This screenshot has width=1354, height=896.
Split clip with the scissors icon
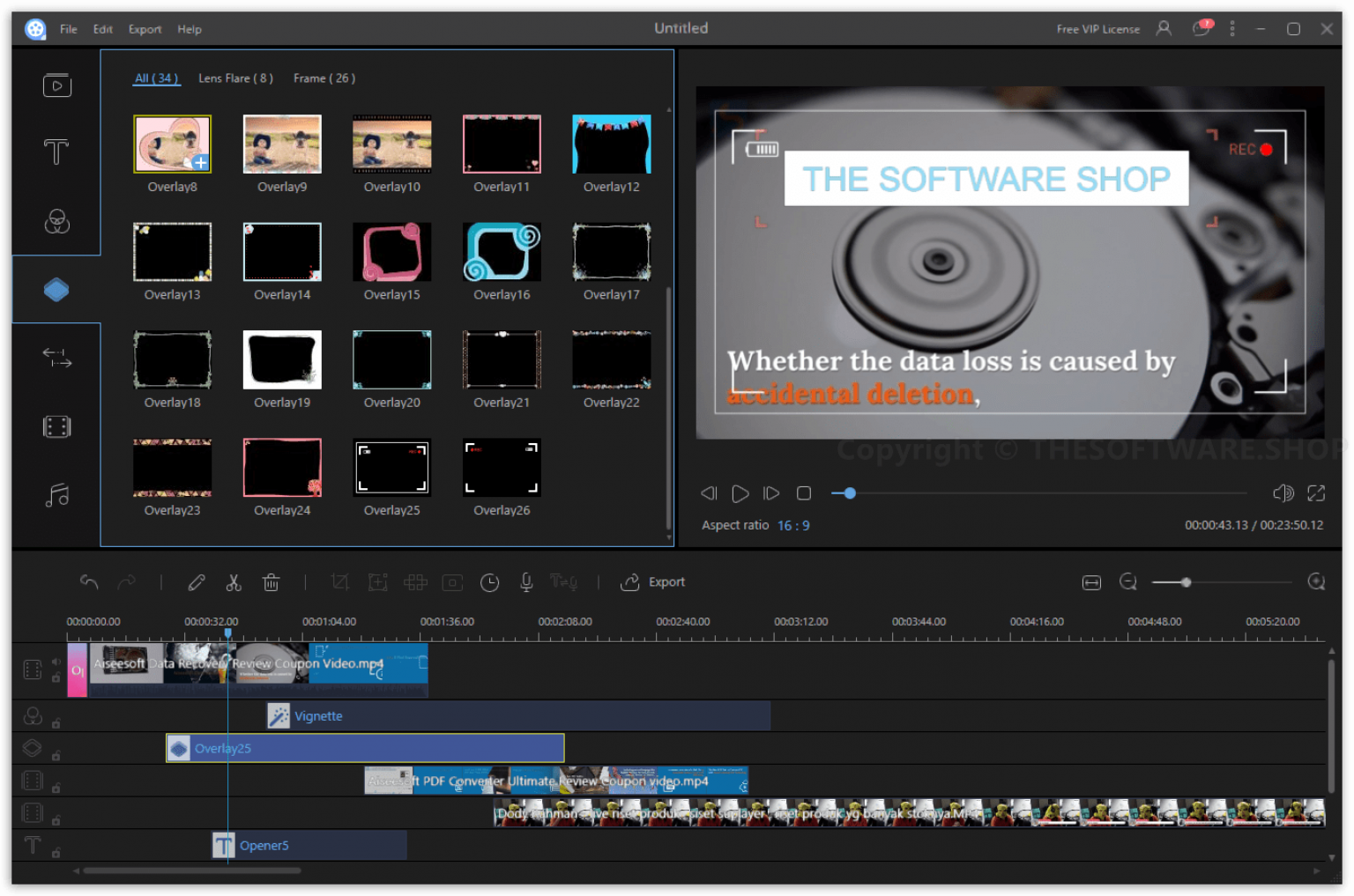pyautogui.click(x=234, y=582)
